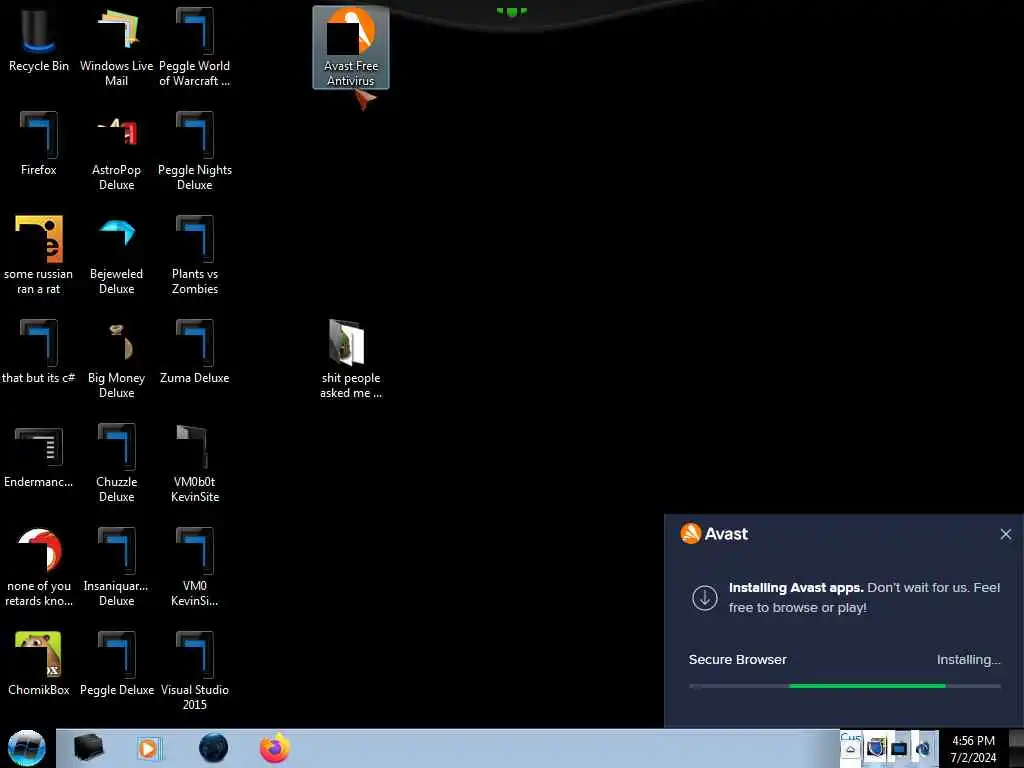Select the red bird icon above ChomikBox
The height and width of the screenshot is (768, 1024).
39,566
